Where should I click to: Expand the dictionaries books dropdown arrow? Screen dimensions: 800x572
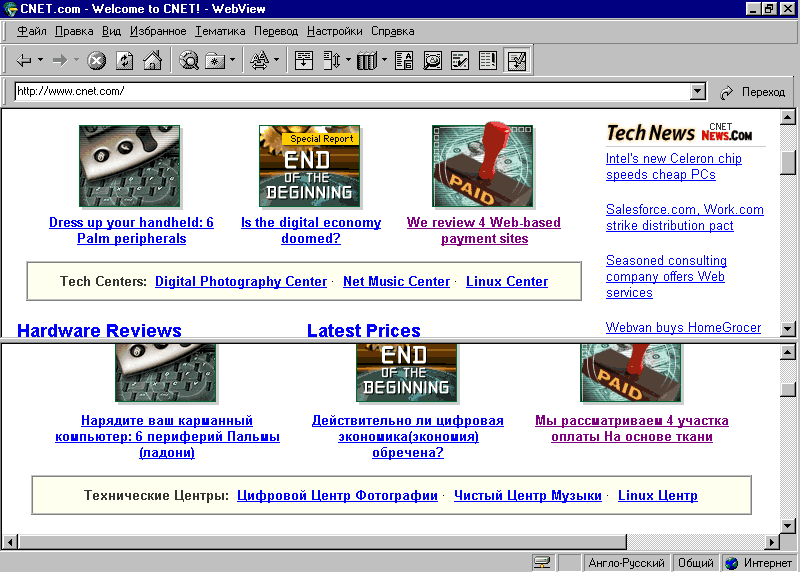[384, 60]
